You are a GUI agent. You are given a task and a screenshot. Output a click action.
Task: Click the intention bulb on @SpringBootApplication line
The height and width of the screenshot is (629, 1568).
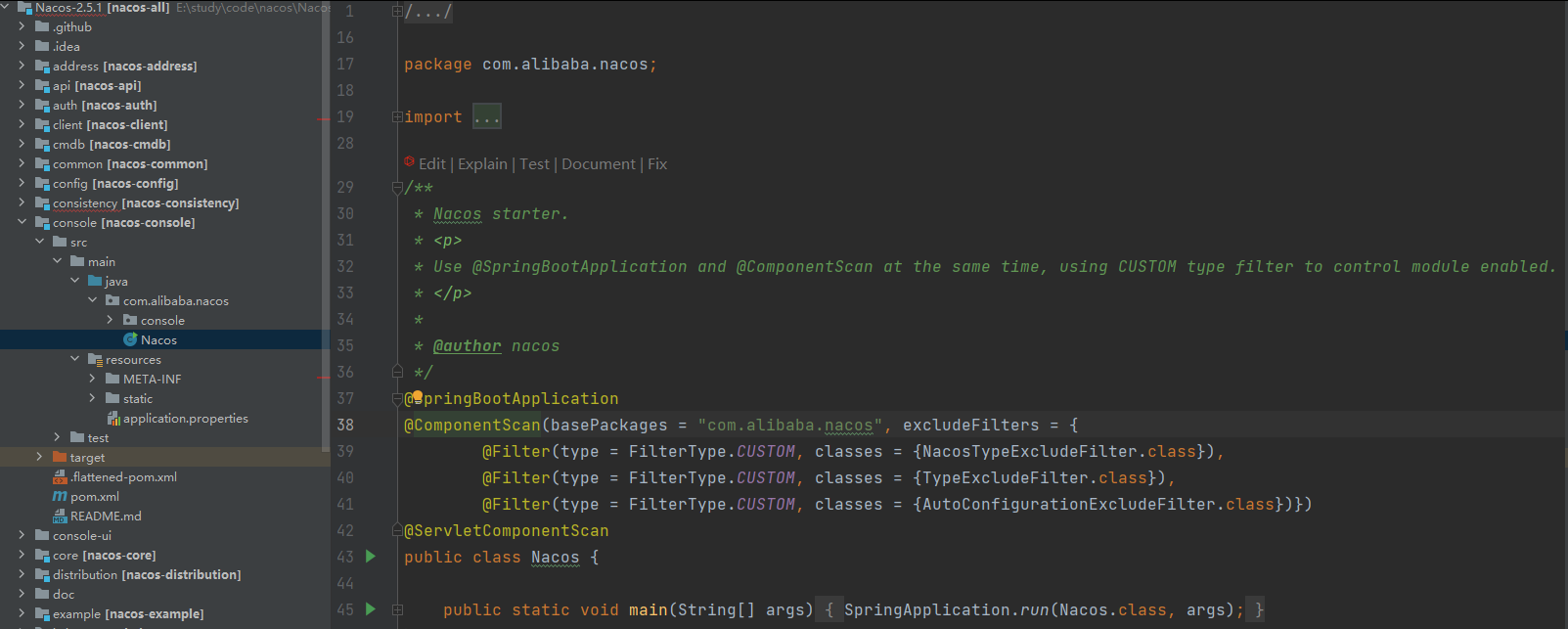coord(418,396)
